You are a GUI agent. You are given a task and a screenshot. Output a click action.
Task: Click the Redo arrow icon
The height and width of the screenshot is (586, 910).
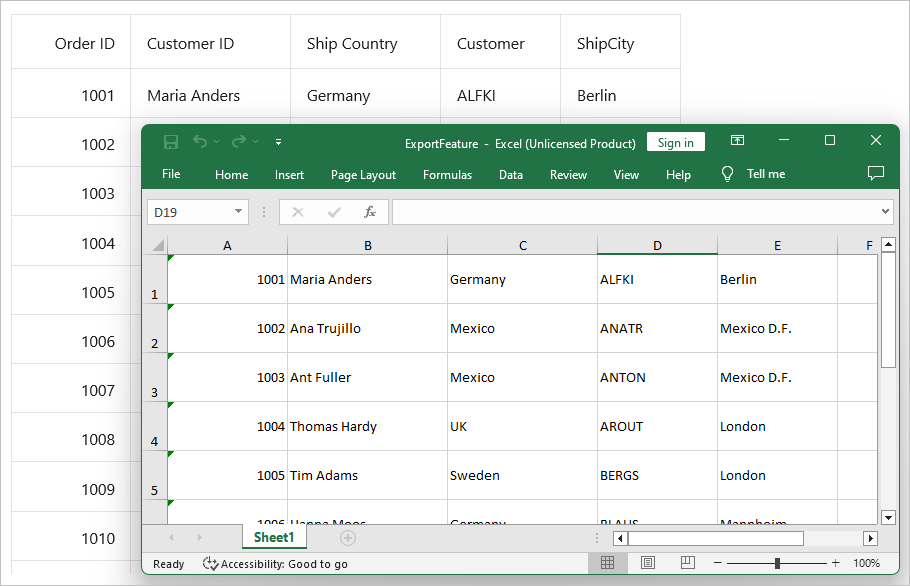239,142
